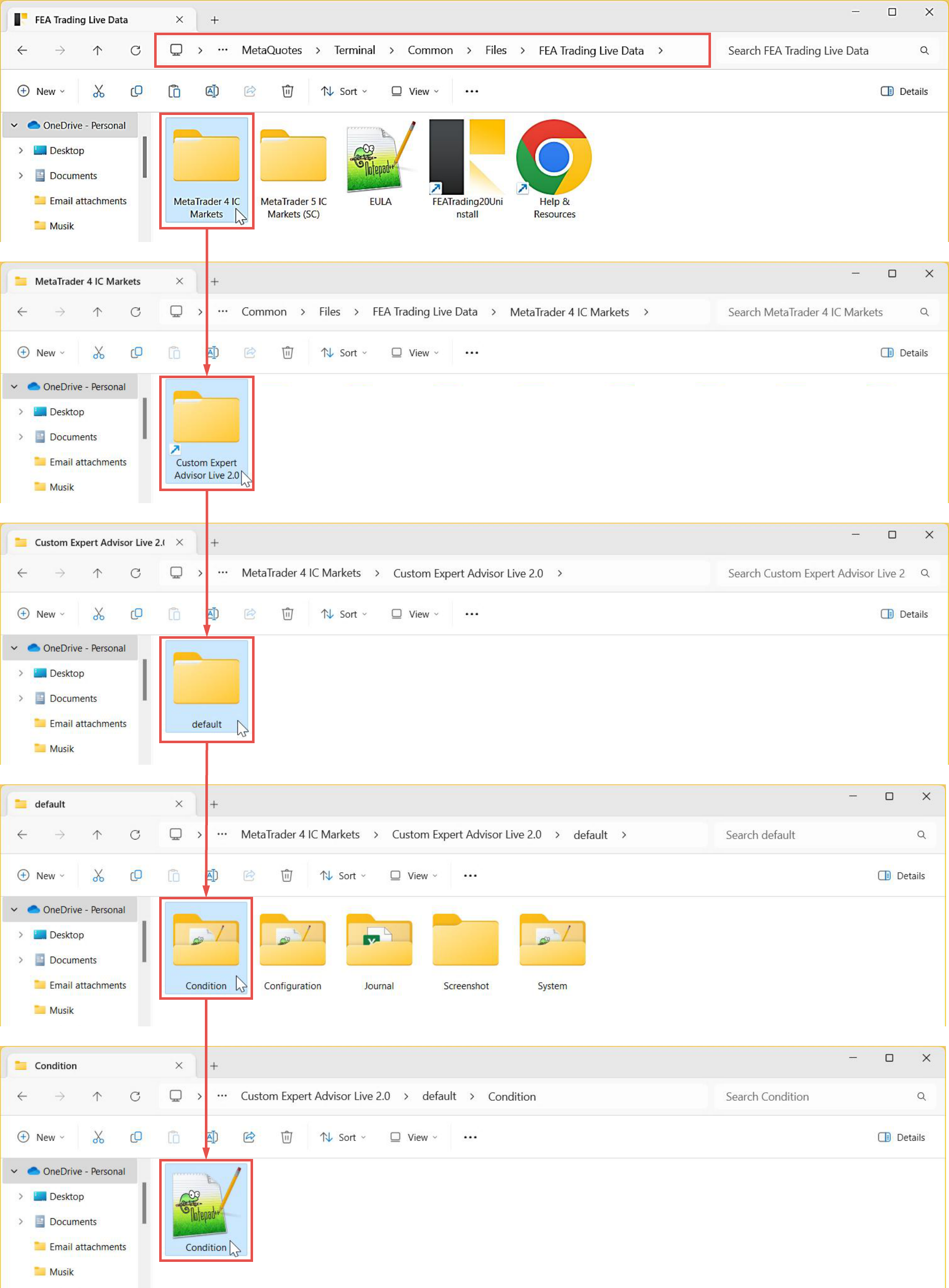Viewport: 949px width, 1288px height.
Task: Toggle Details pane in Custom Expert Advisor window
Action: point(904,614)
